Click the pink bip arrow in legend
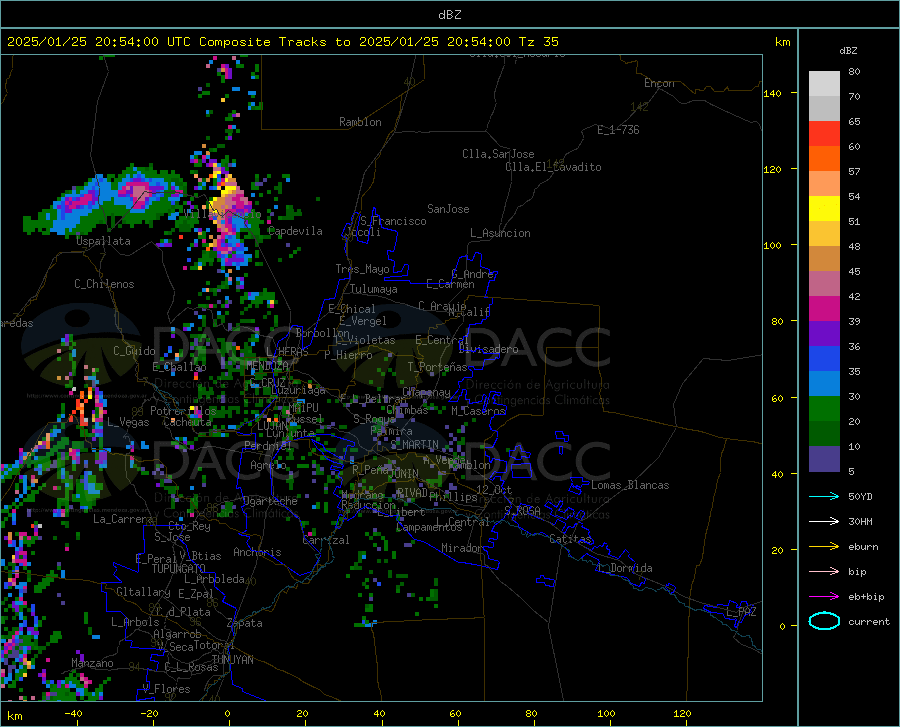Viewport: 900px width, 727px height. click(x=824, y=572)
